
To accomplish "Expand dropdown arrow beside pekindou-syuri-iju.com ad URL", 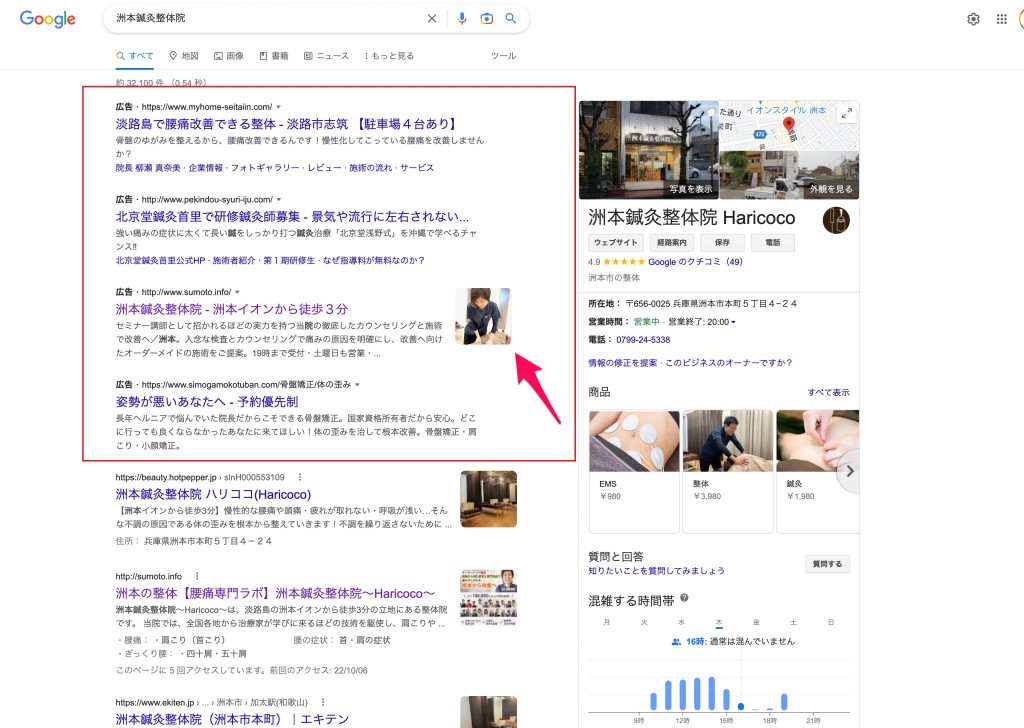I will pos(279,200).
